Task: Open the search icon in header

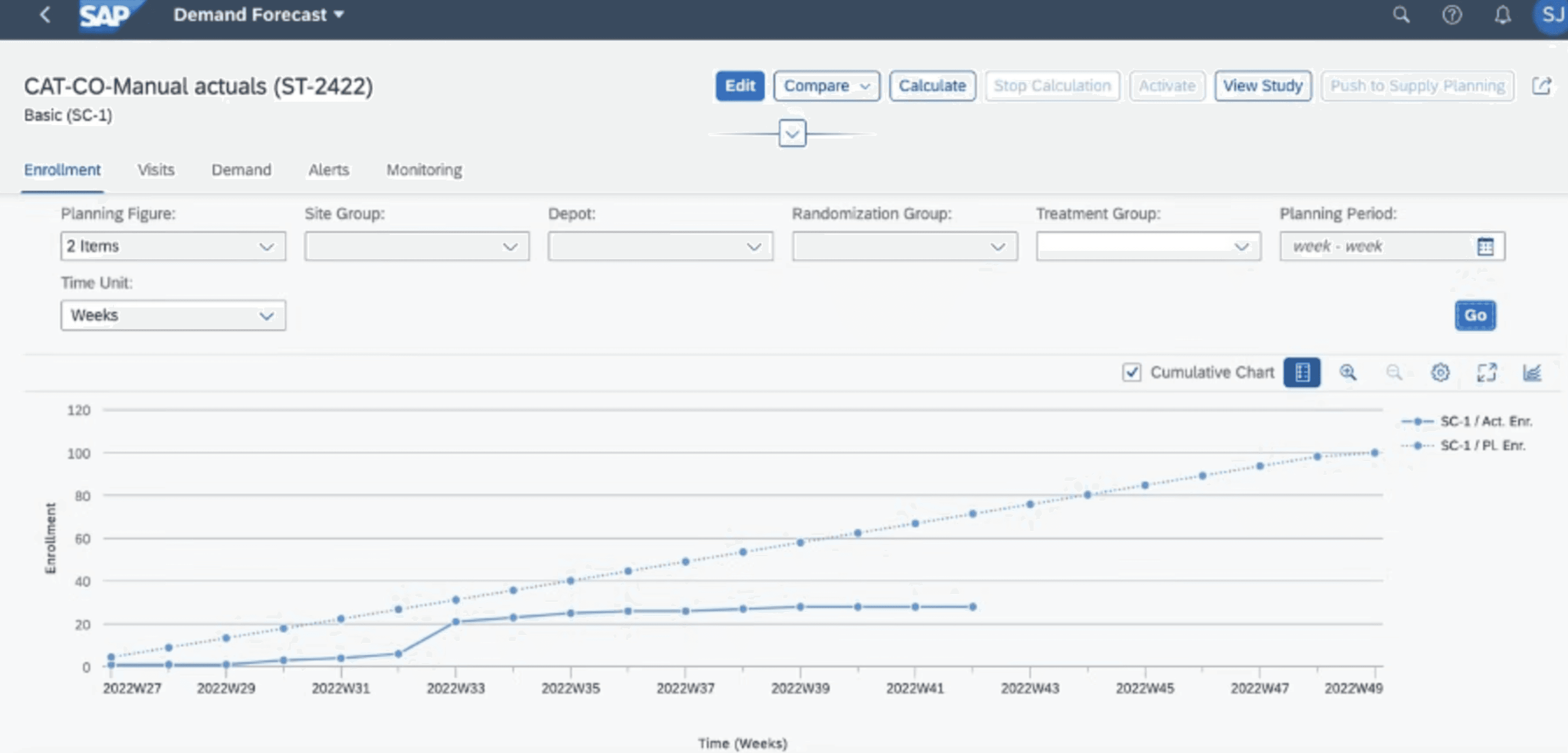Action: point(1401,15)
